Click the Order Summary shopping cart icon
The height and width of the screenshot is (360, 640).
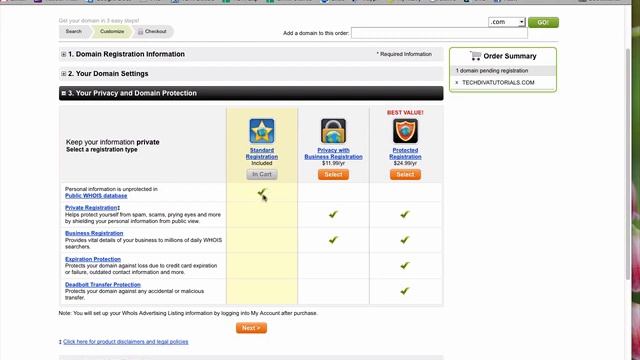pyautogui.click(x=476, y=56)
